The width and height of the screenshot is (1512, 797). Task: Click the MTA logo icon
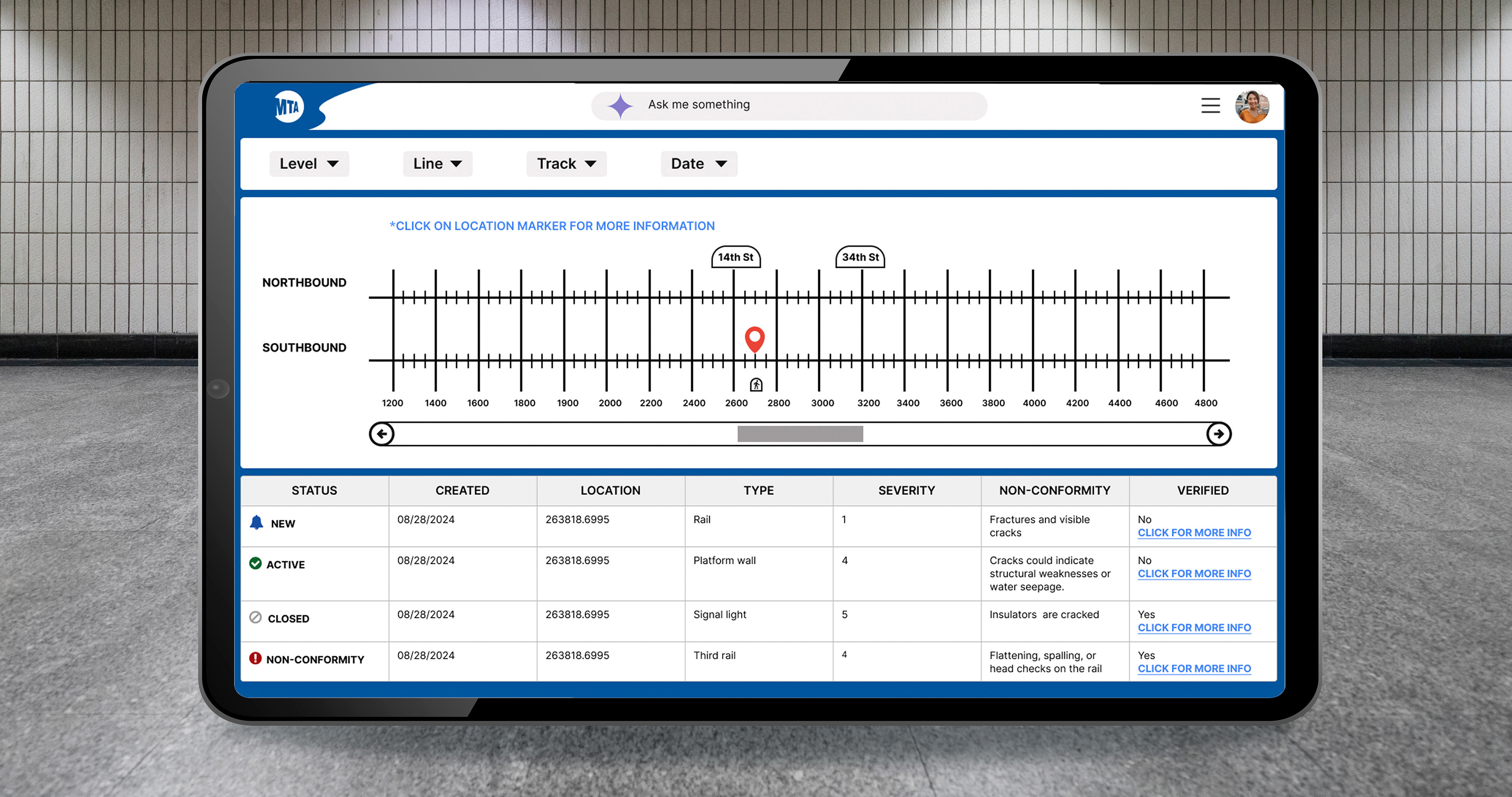pyautogui.click(x=288, y=107)
